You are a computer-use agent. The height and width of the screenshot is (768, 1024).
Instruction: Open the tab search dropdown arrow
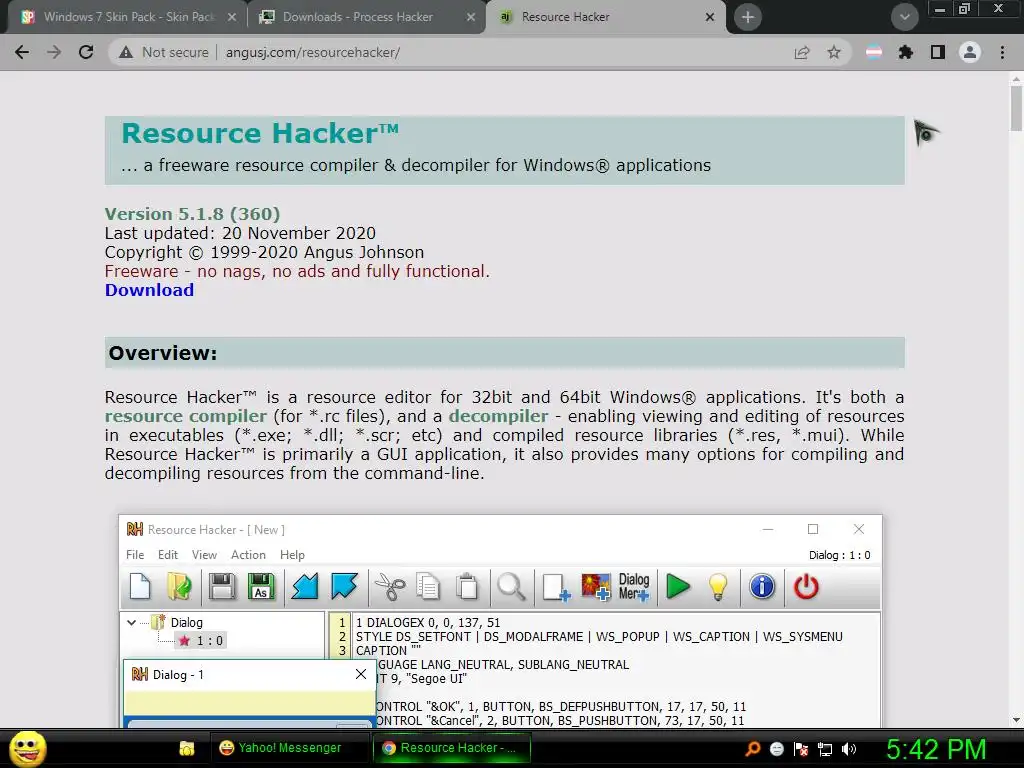pos(904,17)
